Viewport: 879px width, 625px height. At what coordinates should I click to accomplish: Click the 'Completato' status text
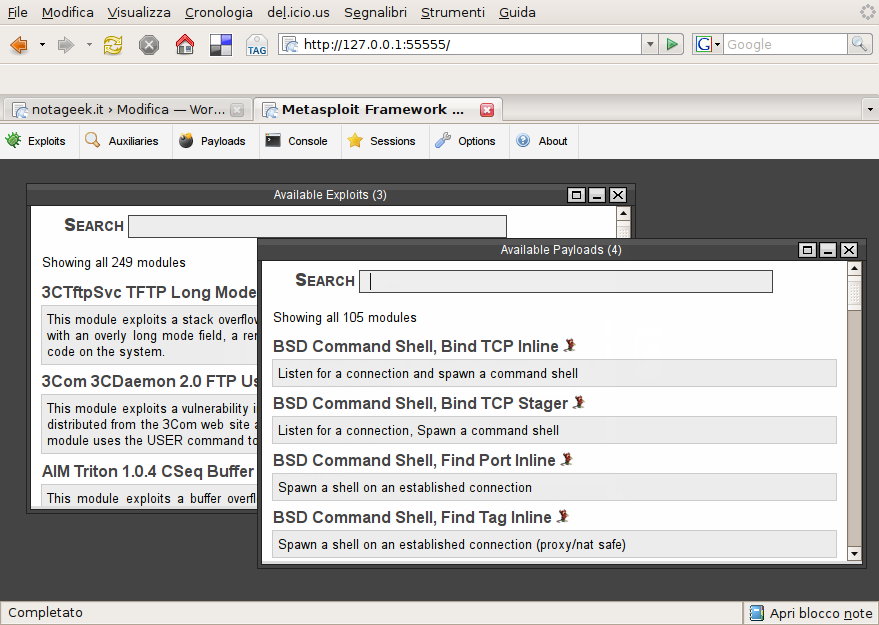(x=45, y=613)
